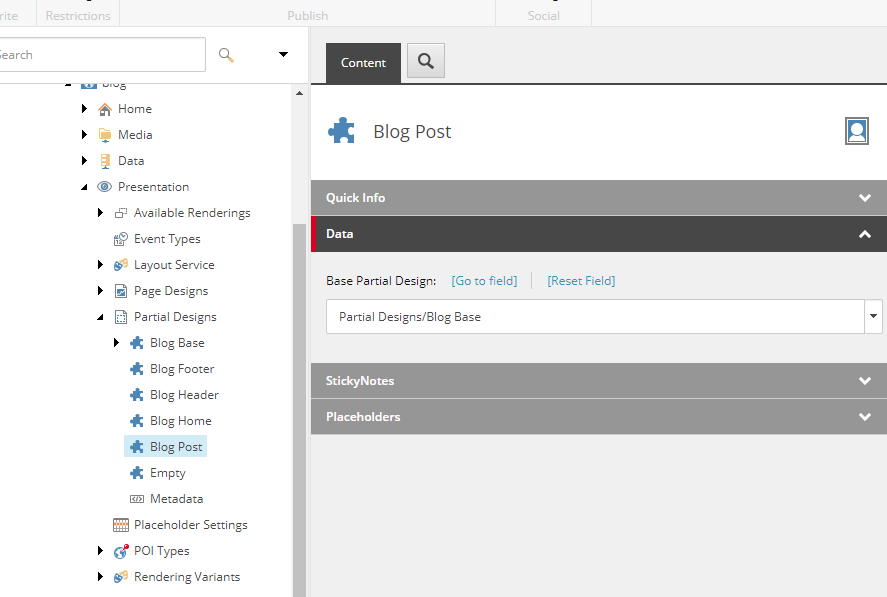Click the Available Renderings icon
This screenshot has width=887, height=597.
[120, 213]
